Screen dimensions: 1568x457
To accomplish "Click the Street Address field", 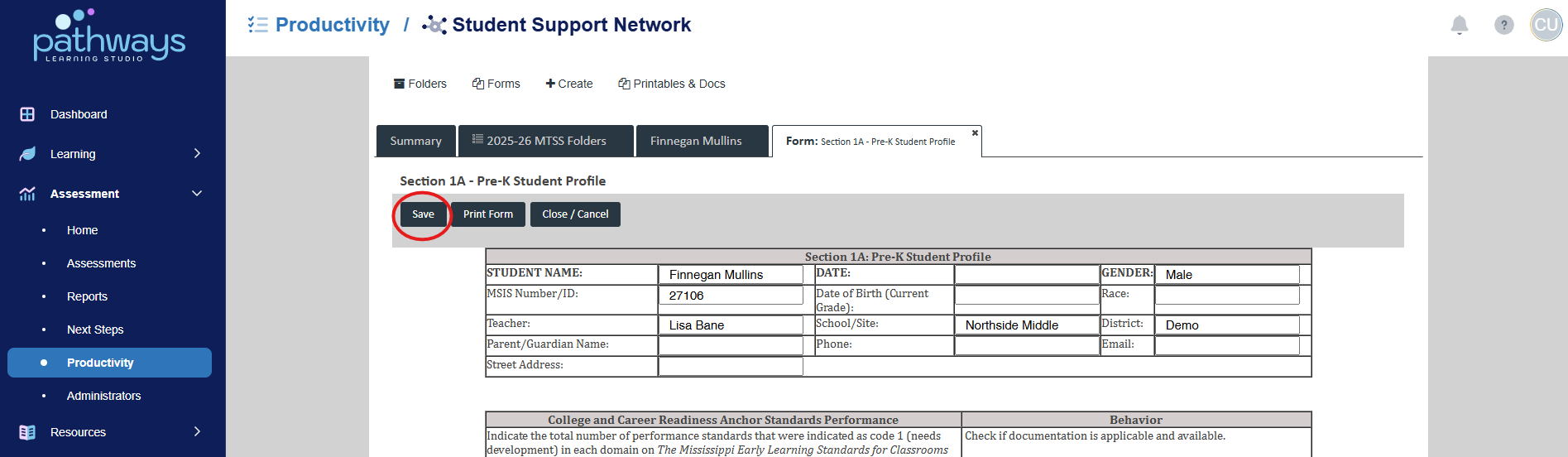I will (x=731, y=367).
